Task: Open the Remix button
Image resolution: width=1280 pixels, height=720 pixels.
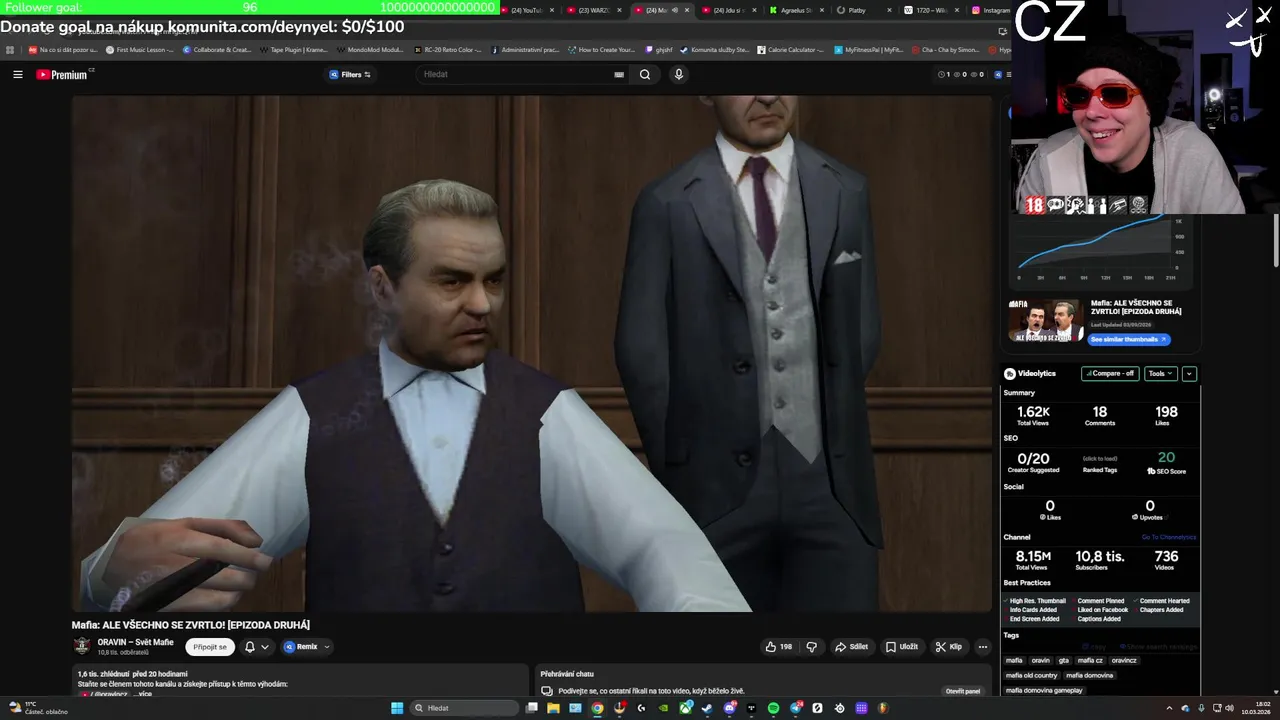Action: coord(301,647)
